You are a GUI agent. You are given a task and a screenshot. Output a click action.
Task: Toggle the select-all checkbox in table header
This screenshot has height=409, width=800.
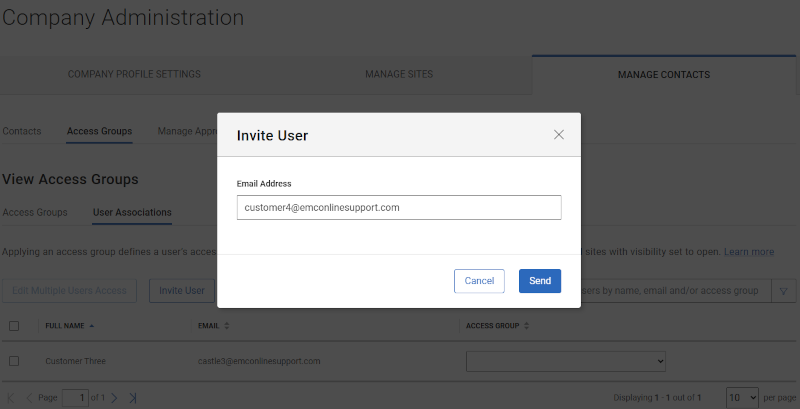tap(14, 326)
